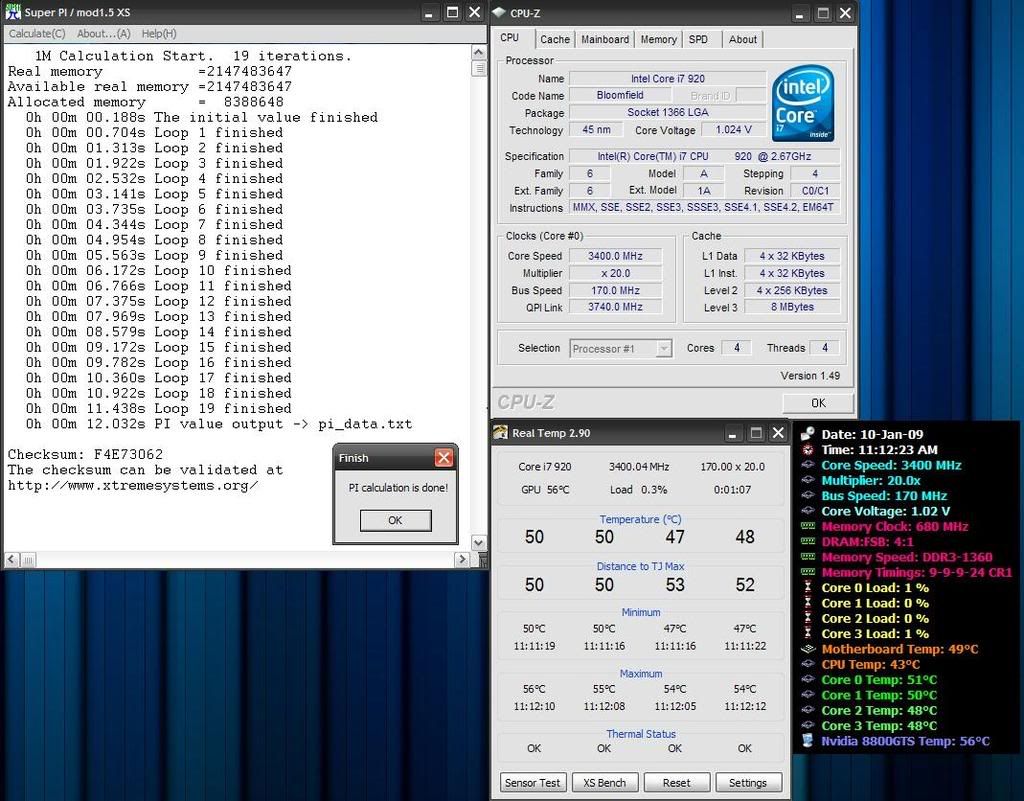
Task: Click the Load 0.3% reading in Real Temp
Action: click(x=639, y=490)
